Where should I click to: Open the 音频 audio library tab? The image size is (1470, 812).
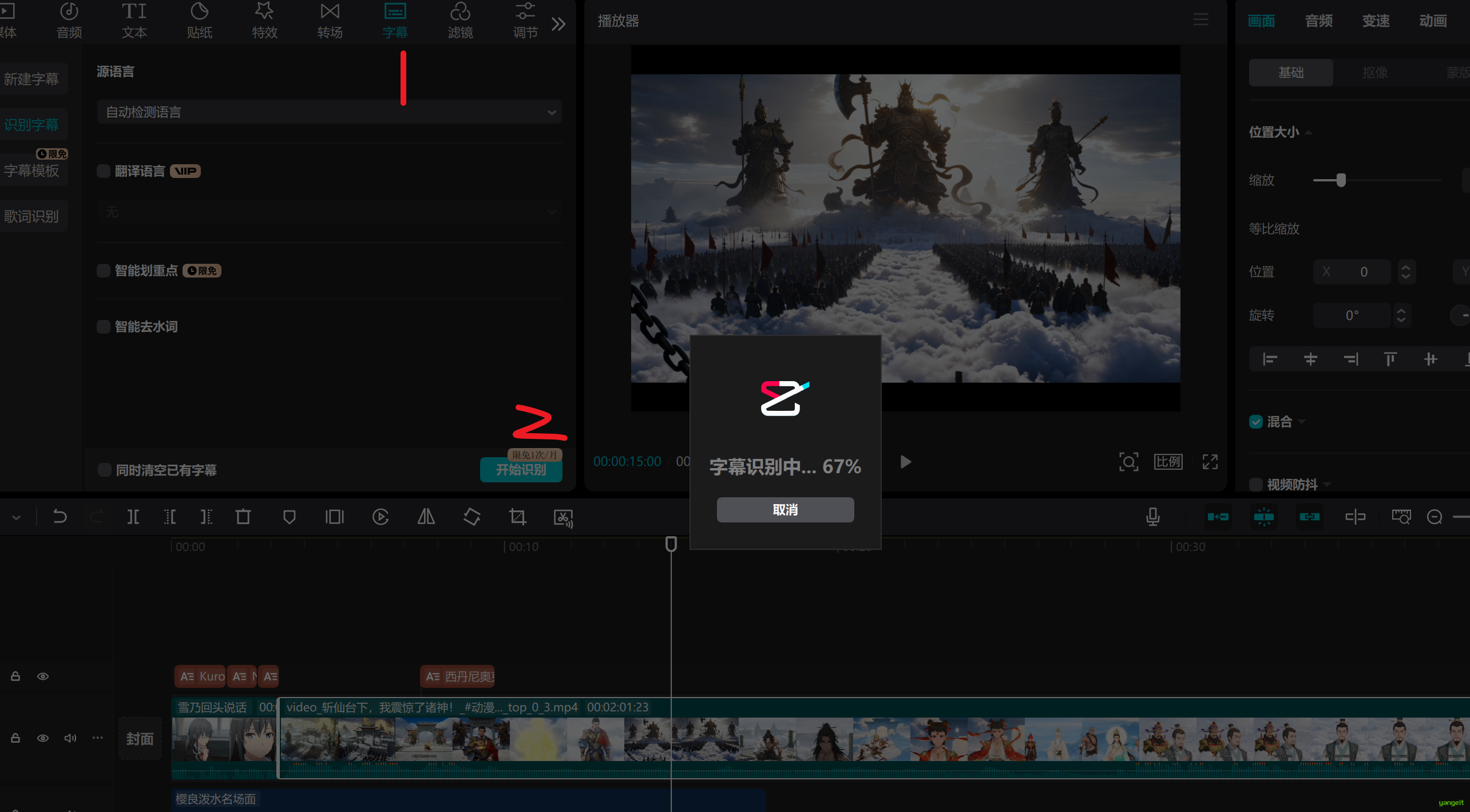pyautogui.click(x=69, y=21)
